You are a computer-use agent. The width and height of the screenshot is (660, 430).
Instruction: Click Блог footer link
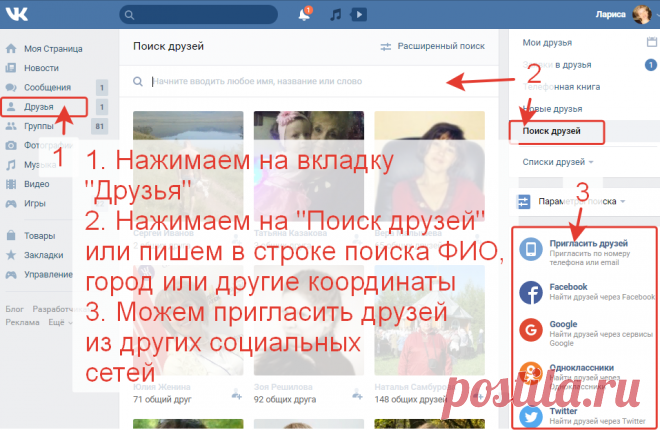click(x=14, y=309)
